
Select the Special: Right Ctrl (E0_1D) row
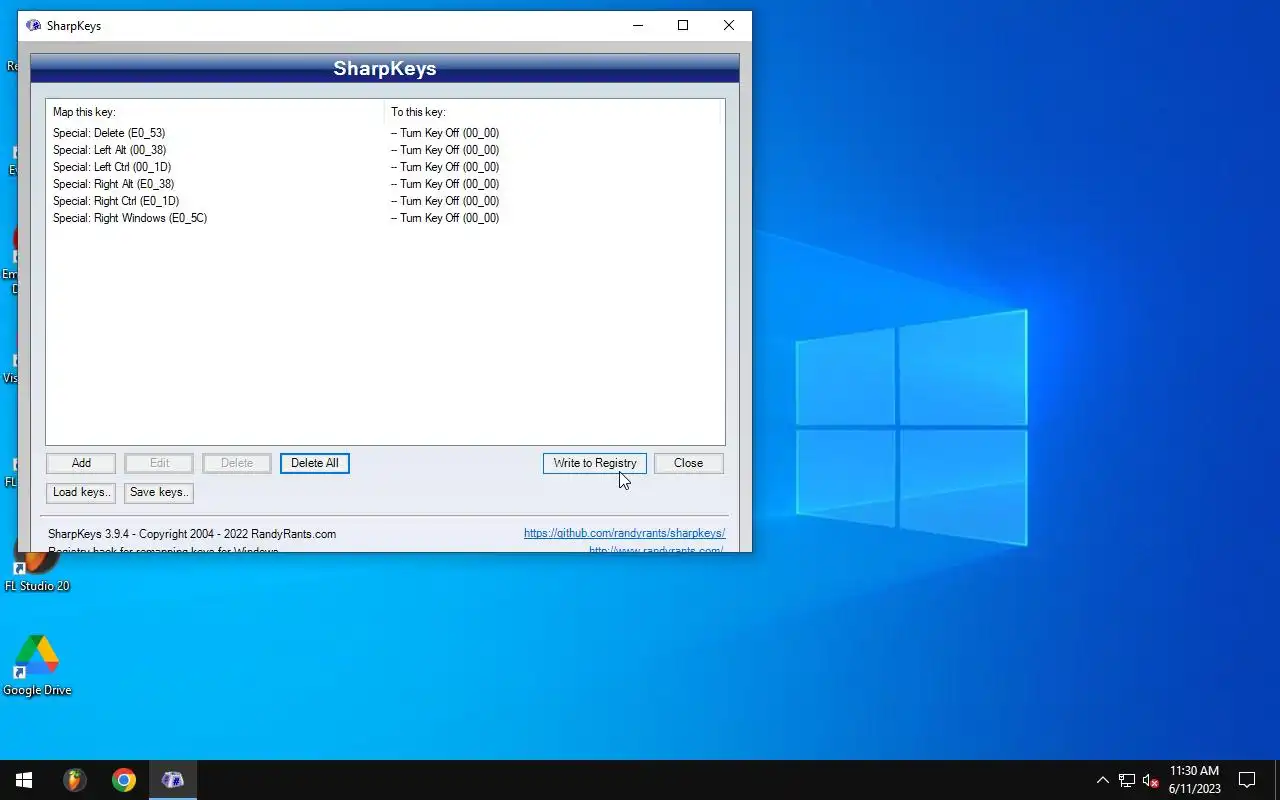pyautogui.click(x=385, y=201)
